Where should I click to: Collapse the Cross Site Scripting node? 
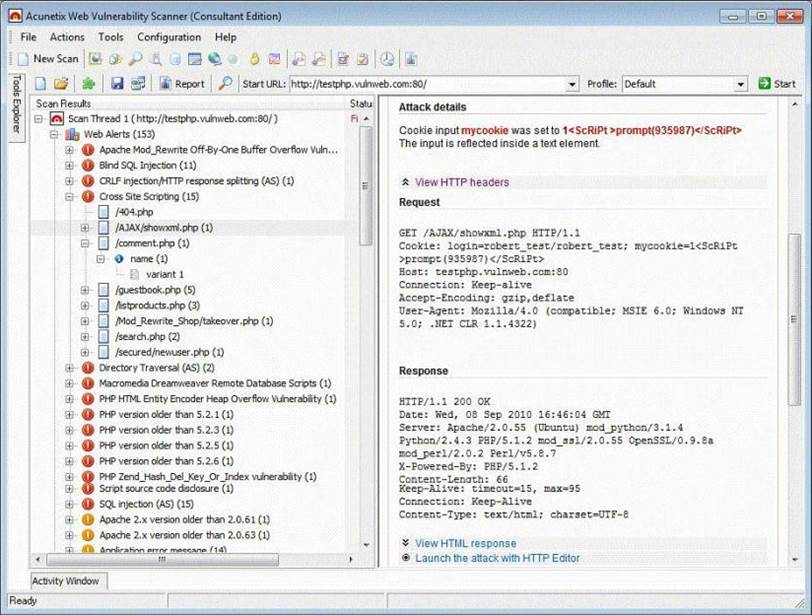70,197
